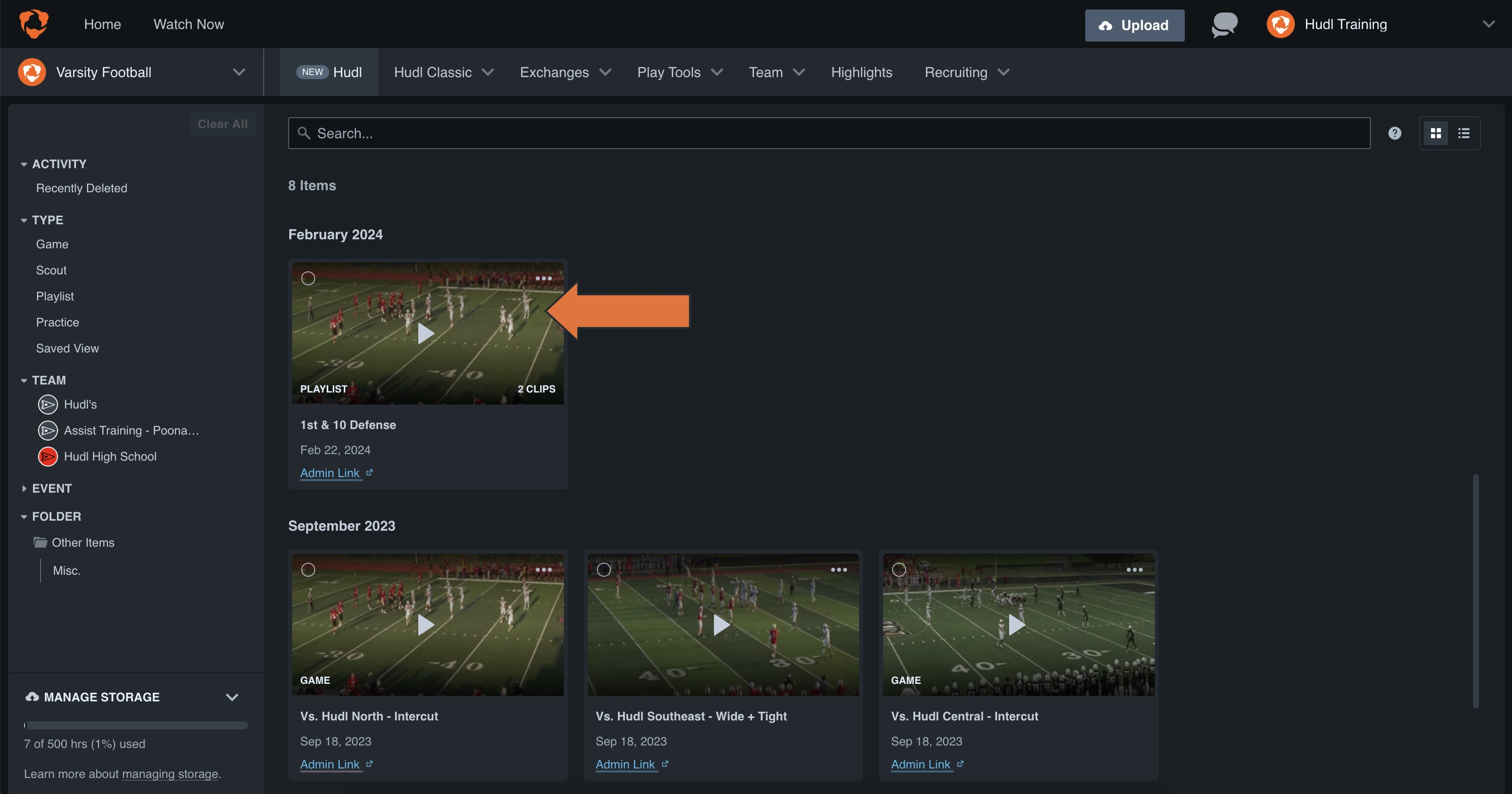Click the Upload button
Viewport: 1512px width, 794px height.
click(x=1134, y=25)
